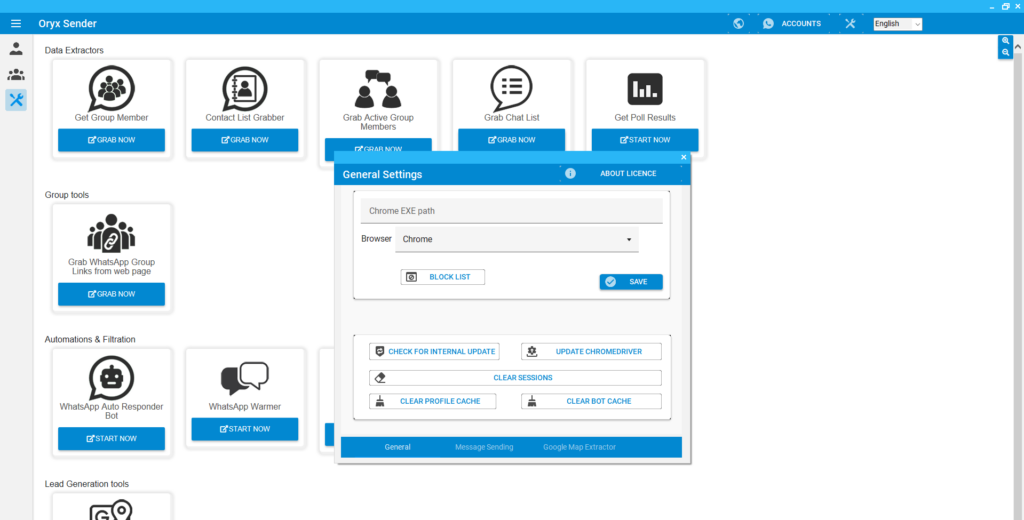The image size is (1024, 520).
Task: Click UPDATE CHROMEDRIVER button
Action: coord(591,351)
